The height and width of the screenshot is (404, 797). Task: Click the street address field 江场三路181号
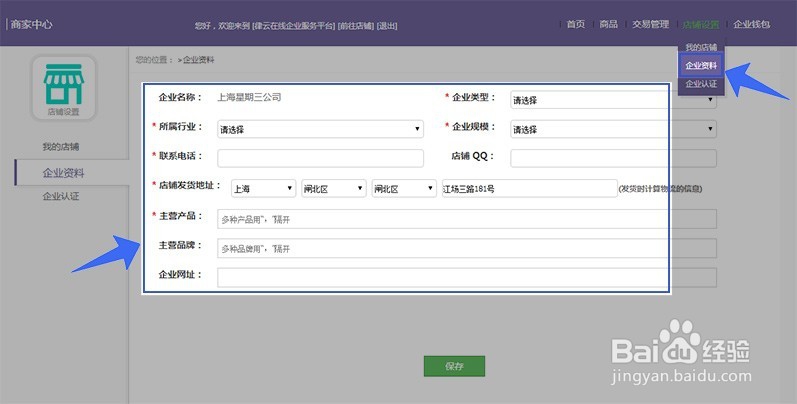tap(529, 189)
